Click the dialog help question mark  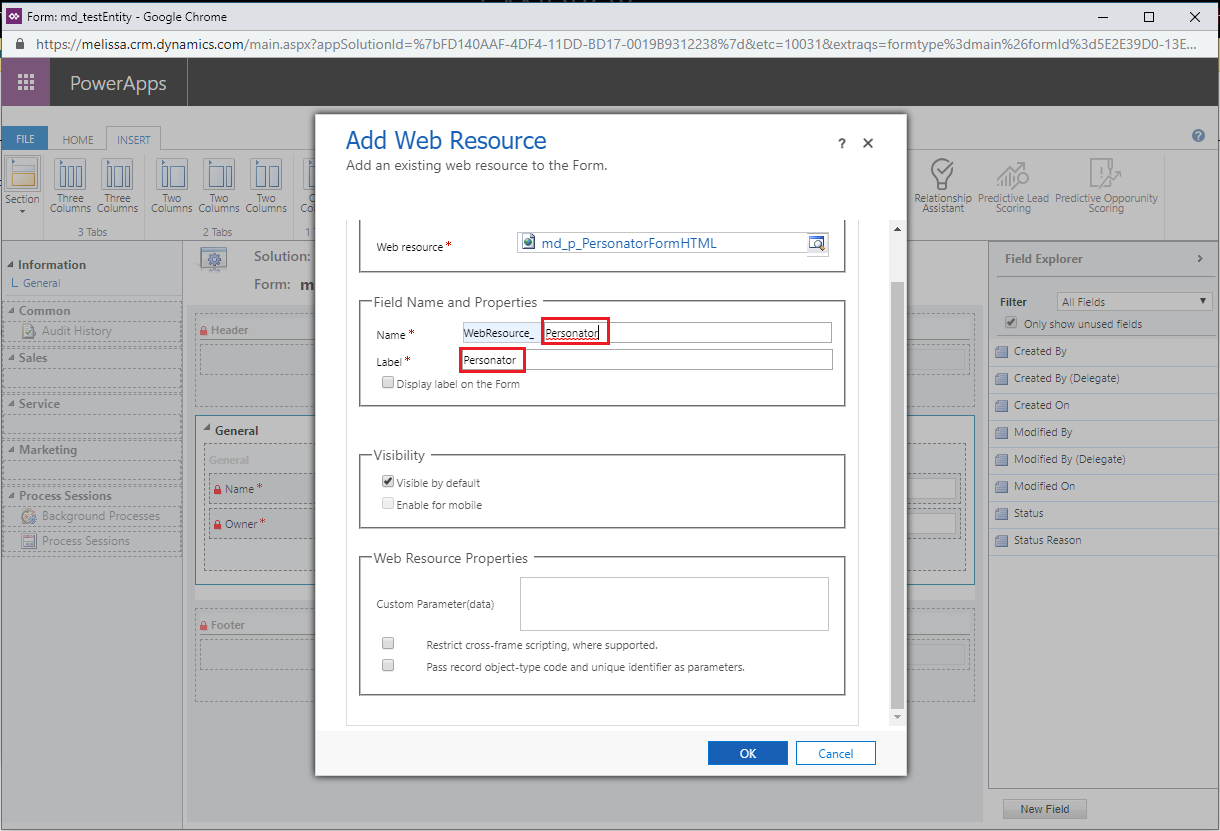click(x=842, y=144)
